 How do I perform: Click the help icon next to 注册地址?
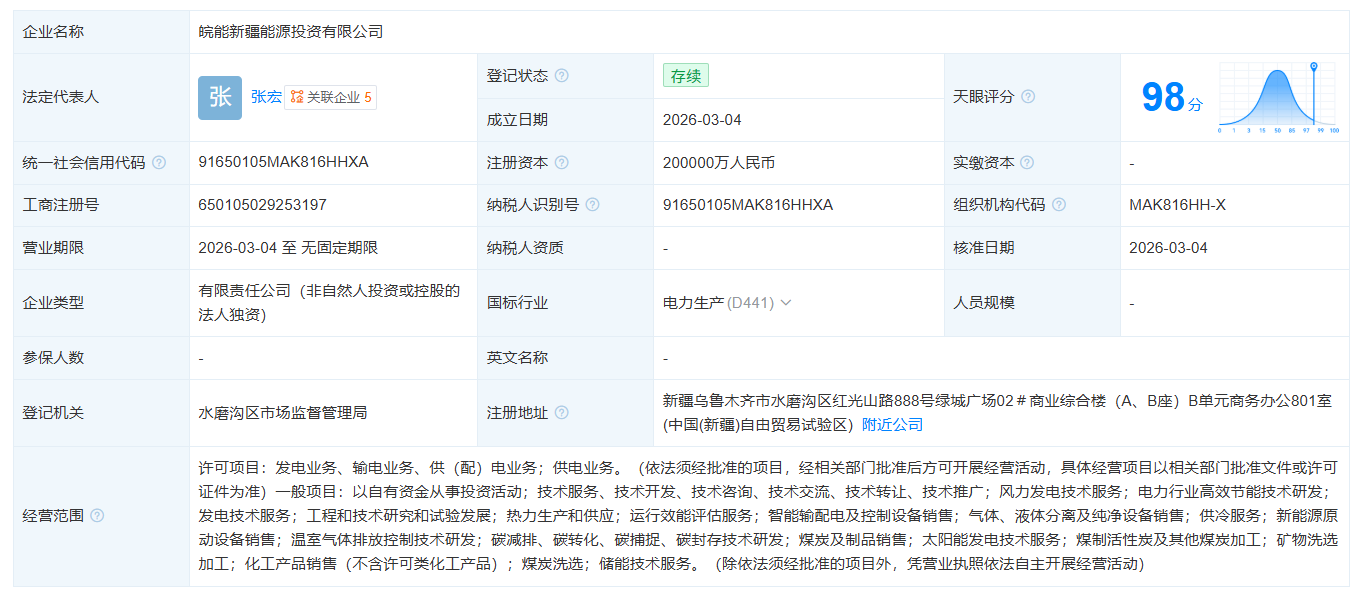562,413
